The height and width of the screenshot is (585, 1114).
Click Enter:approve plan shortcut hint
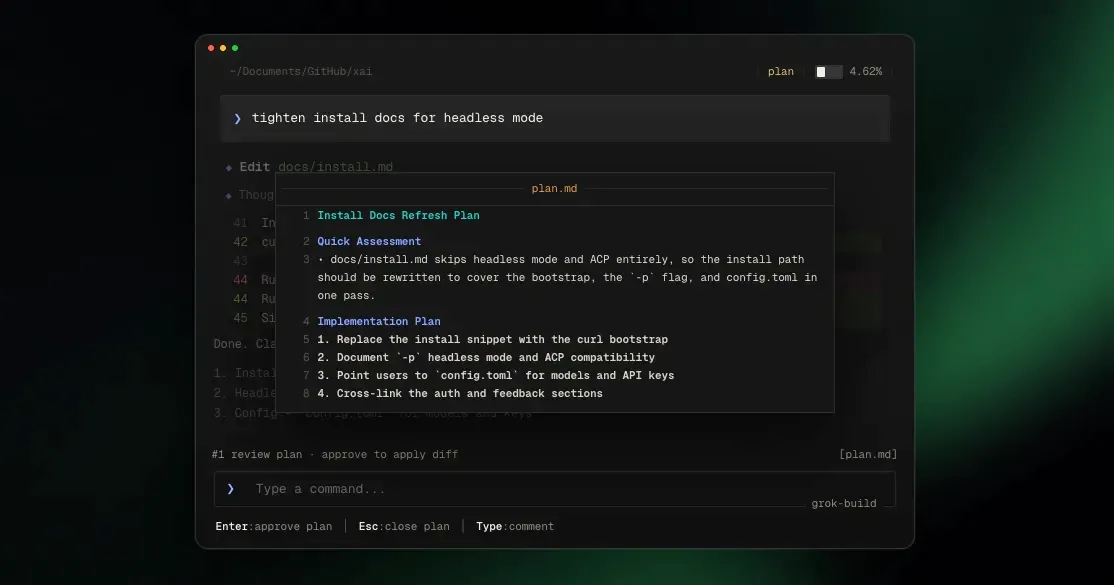point(274,527)
